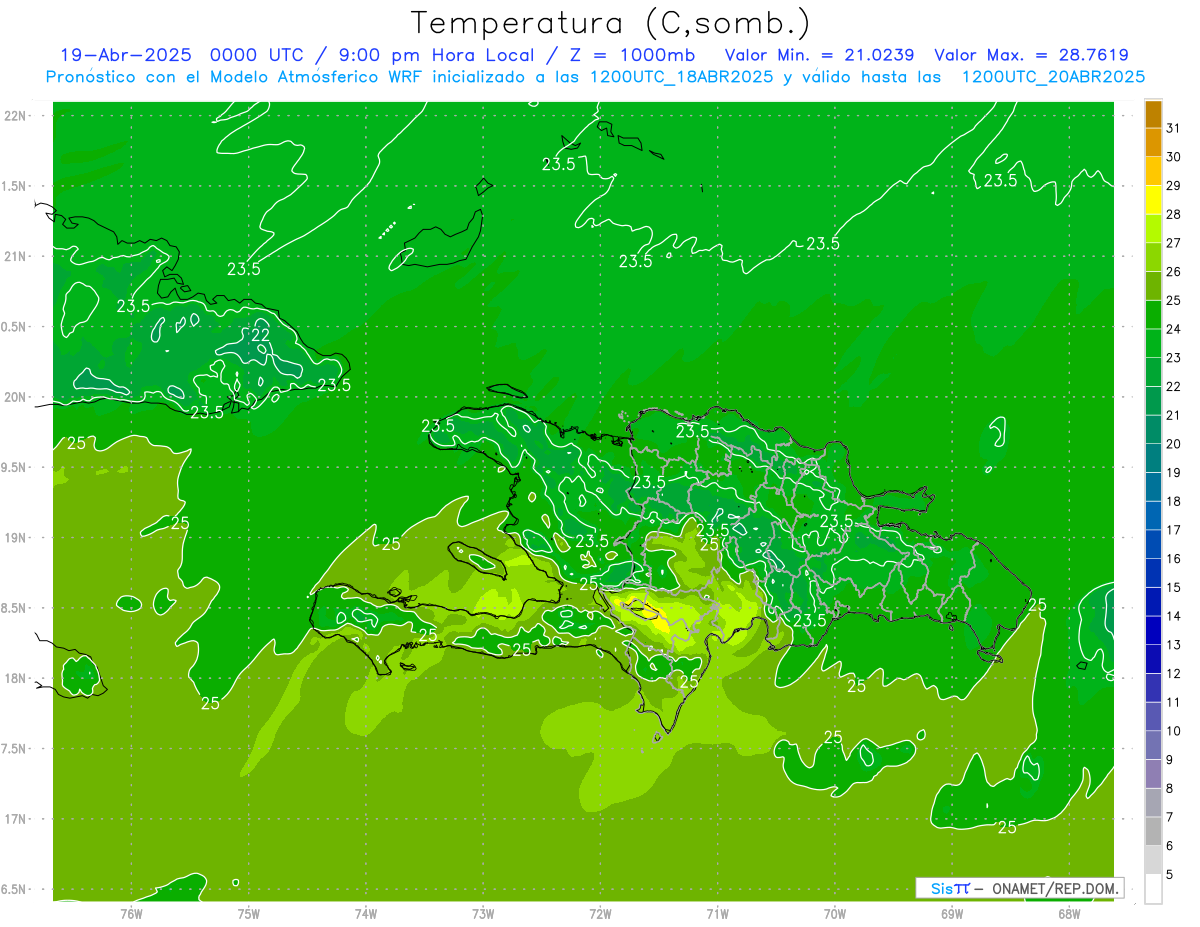
Task: Click the "76W" longitude axis label
Action: pos(131,913)
